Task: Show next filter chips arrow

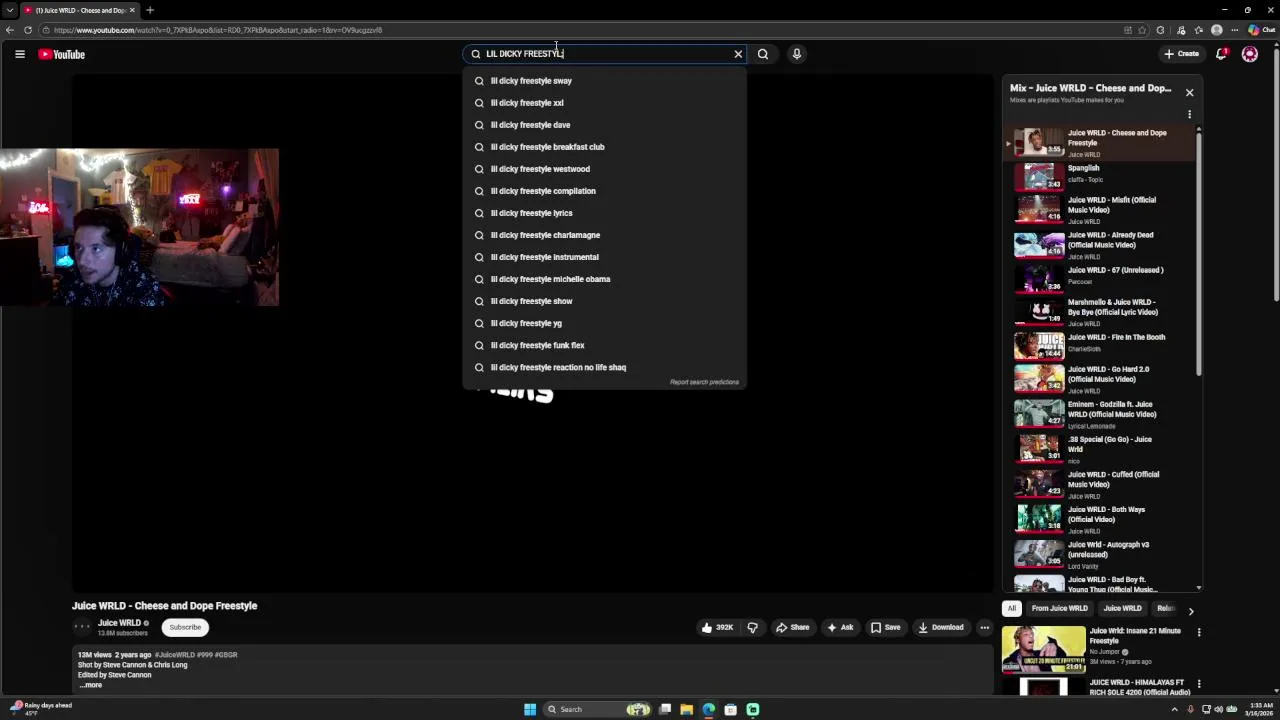Action: click(x=1190, y=610)
